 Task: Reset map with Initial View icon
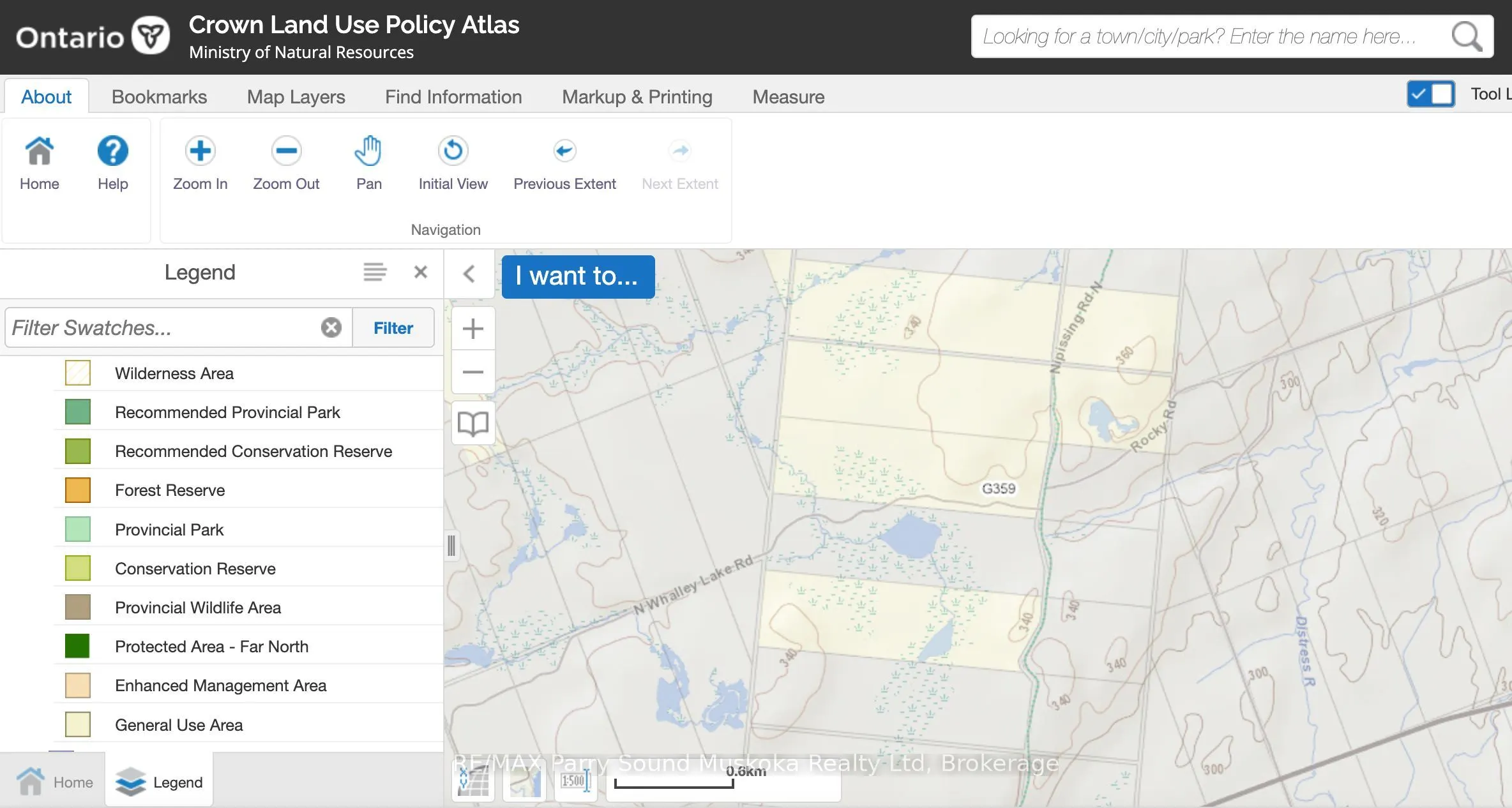coord(453,151)
